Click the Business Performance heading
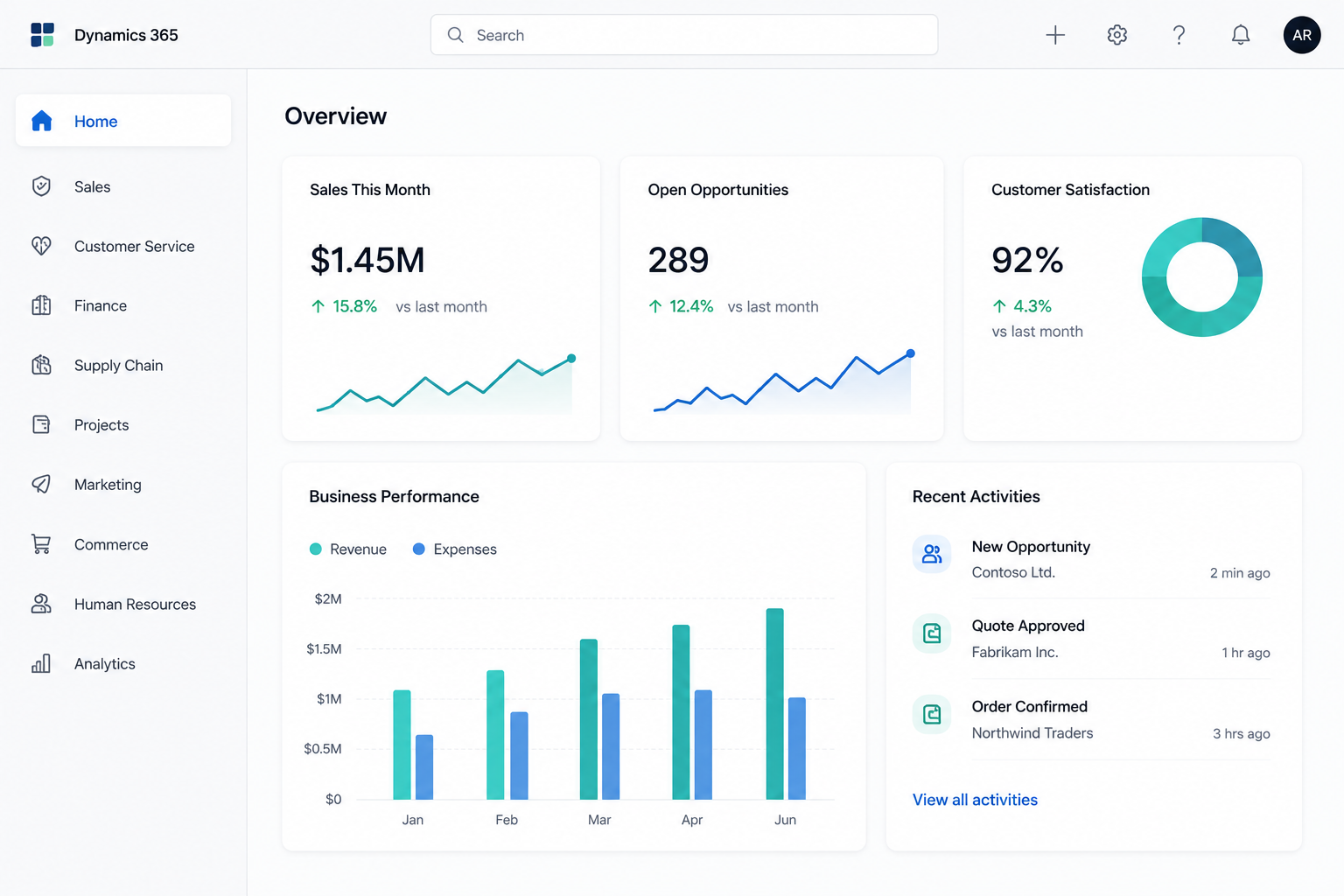This screenshot has width=1344, height=896. tap(394, 496)
